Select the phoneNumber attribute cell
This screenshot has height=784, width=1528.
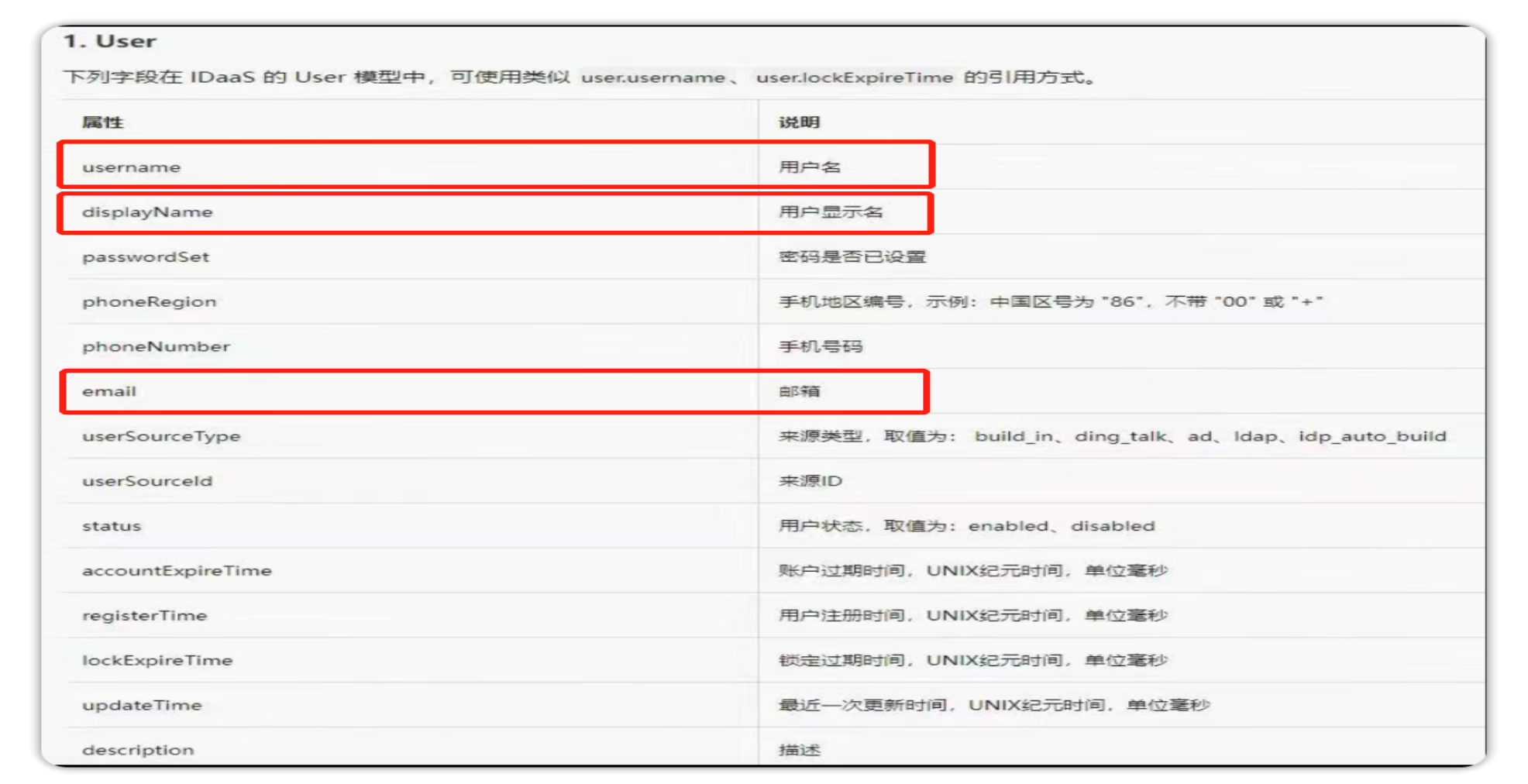(x=156, y=347)
